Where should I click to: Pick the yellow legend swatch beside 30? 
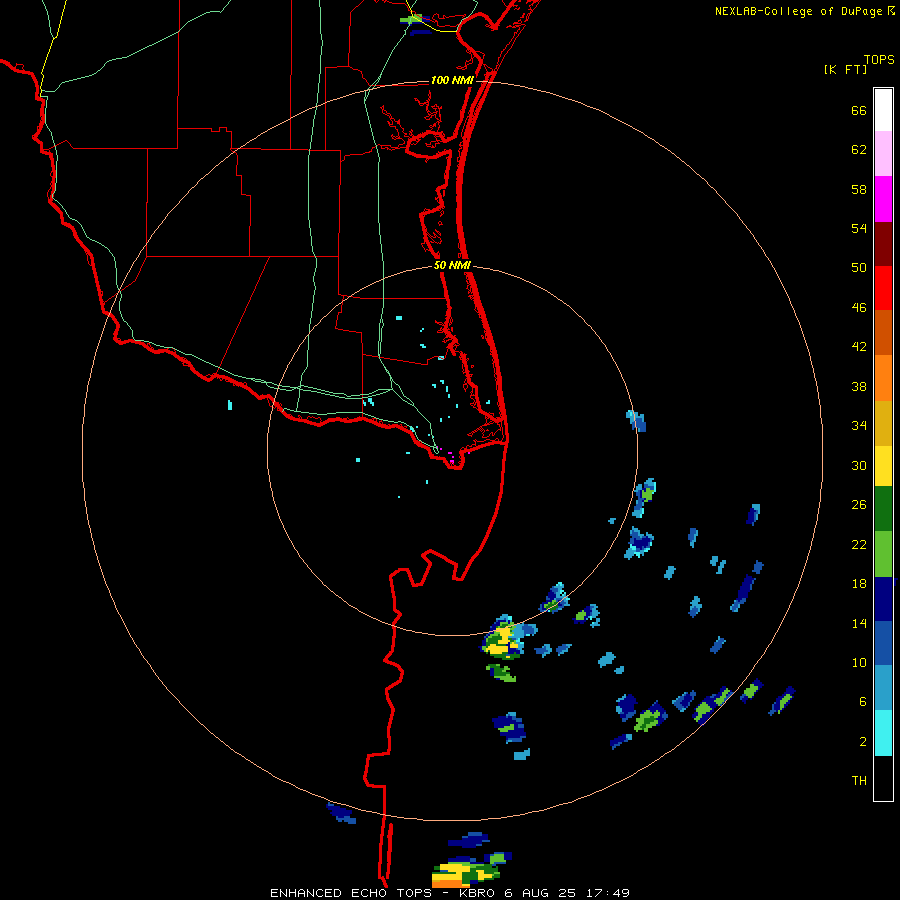(x=883, y=466)
